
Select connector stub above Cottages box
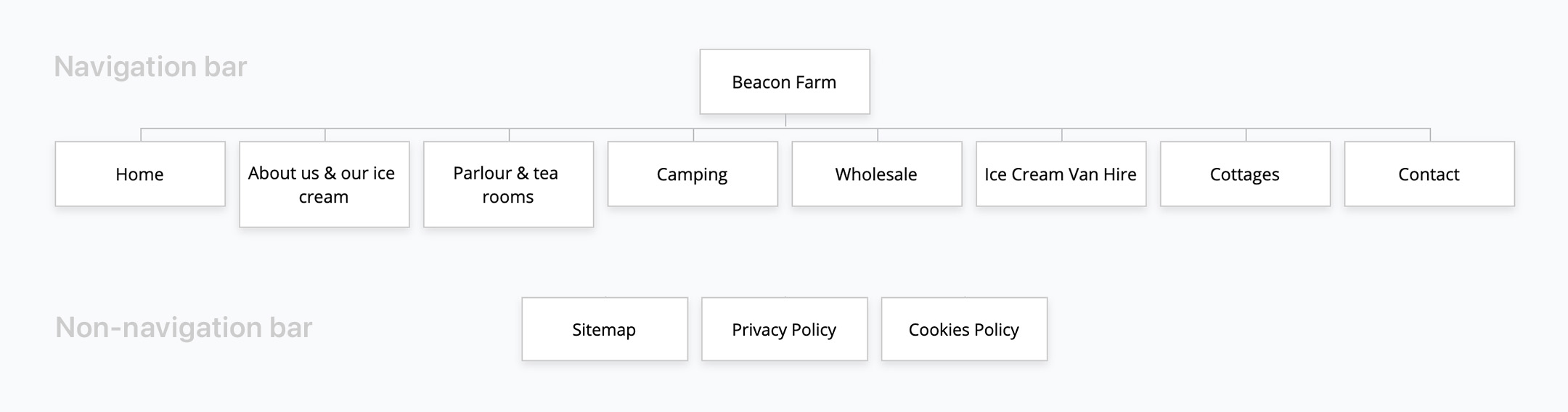(x=1246, y=135)
